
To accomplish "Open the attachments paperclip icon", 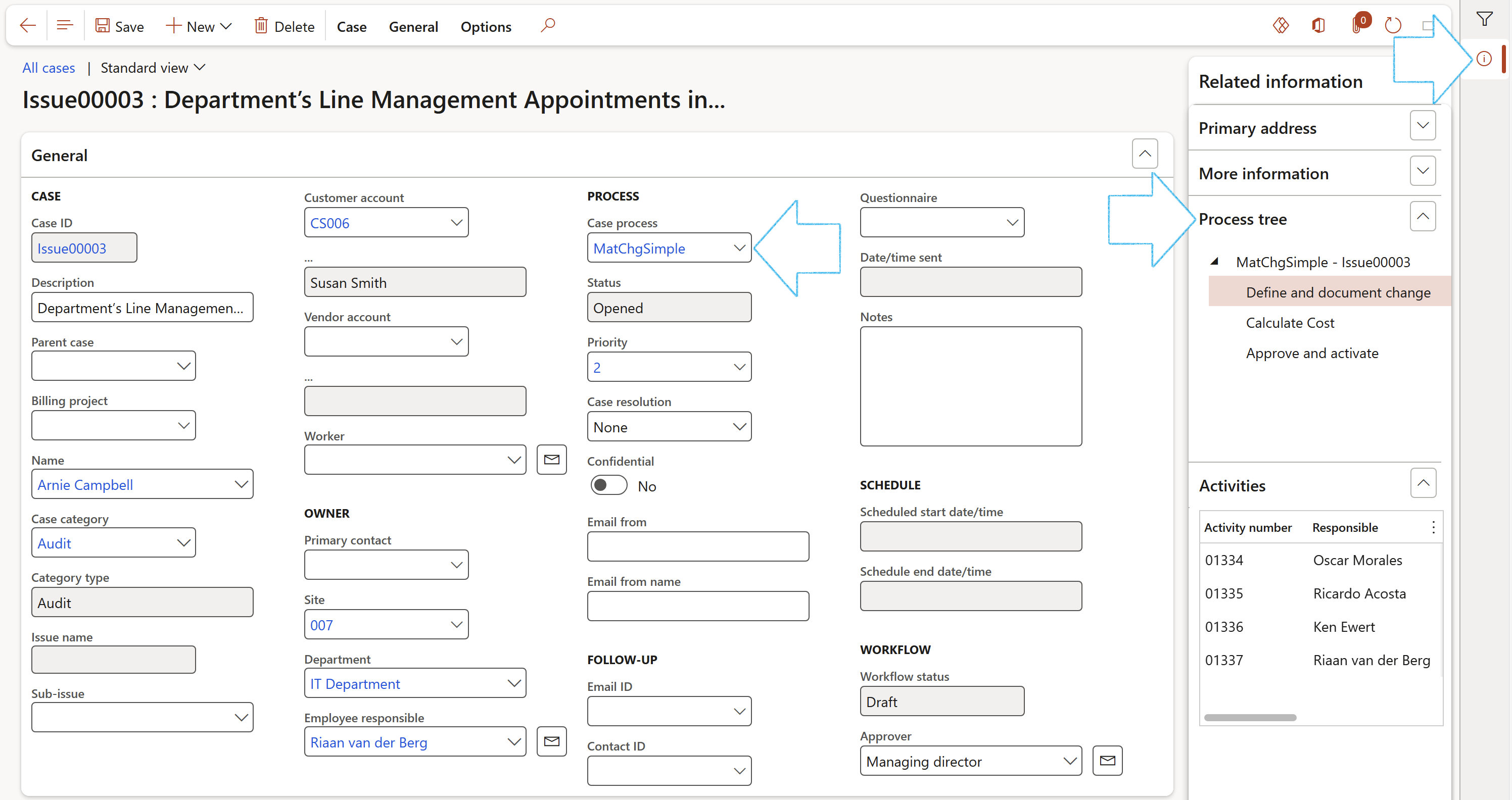I will [x=1357, y=26].
